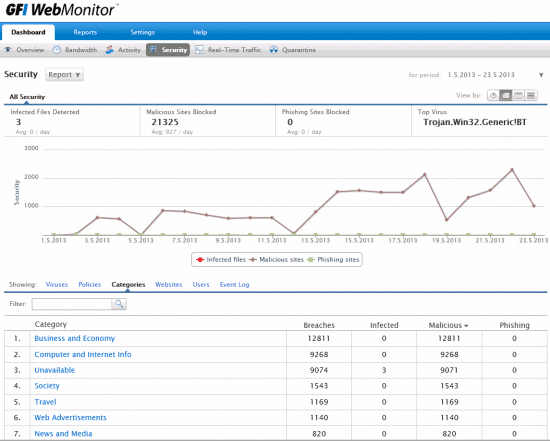This screenshot has width=550, height=441.
Task: Click the 22.5.2013 peak chart point
Action: pyautogui.click(x=512, y=170)
